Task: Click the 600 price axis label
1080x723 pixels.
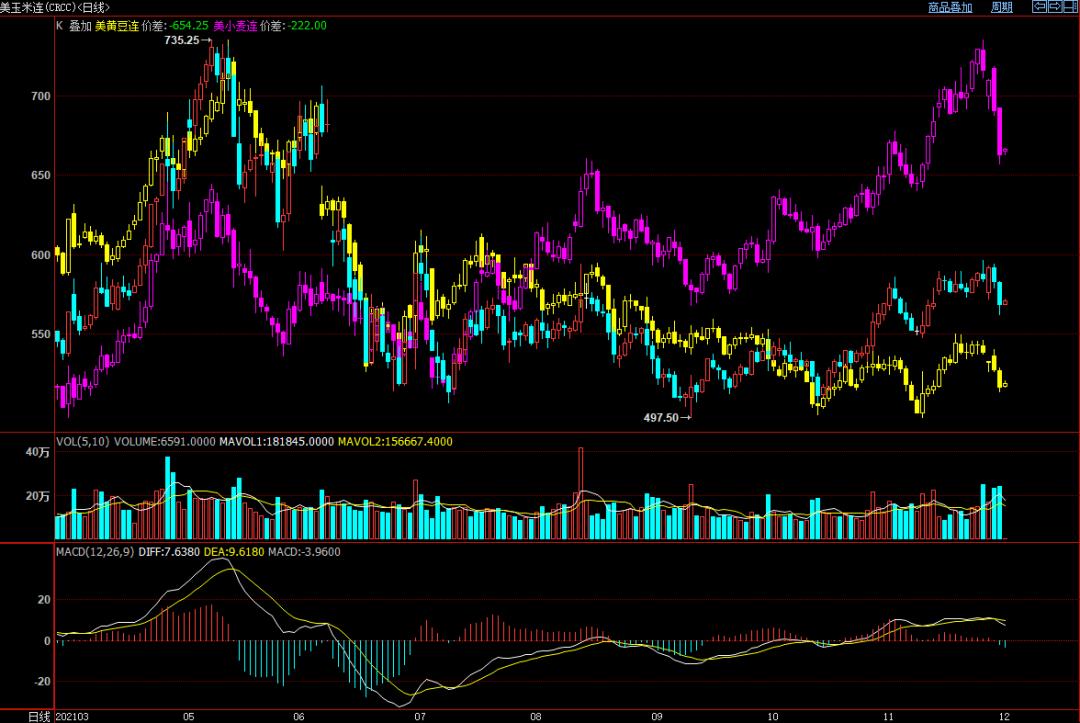Action: tap(41, 255)
